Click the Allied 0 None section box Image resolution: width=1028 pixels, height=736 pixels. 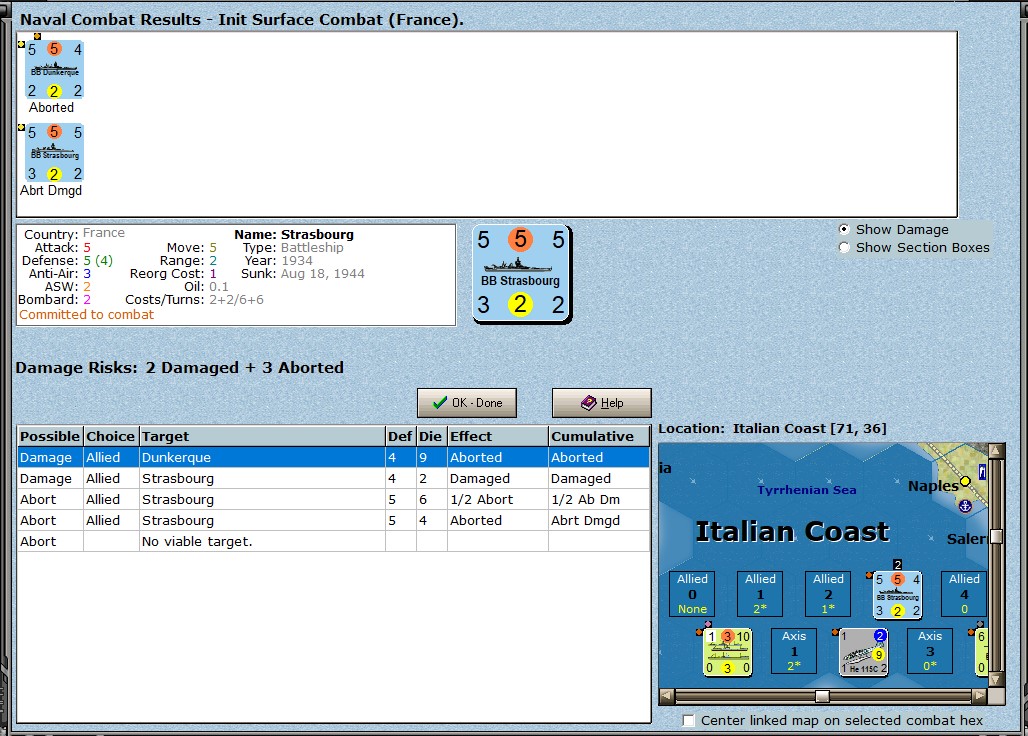(x=692, y=594)
